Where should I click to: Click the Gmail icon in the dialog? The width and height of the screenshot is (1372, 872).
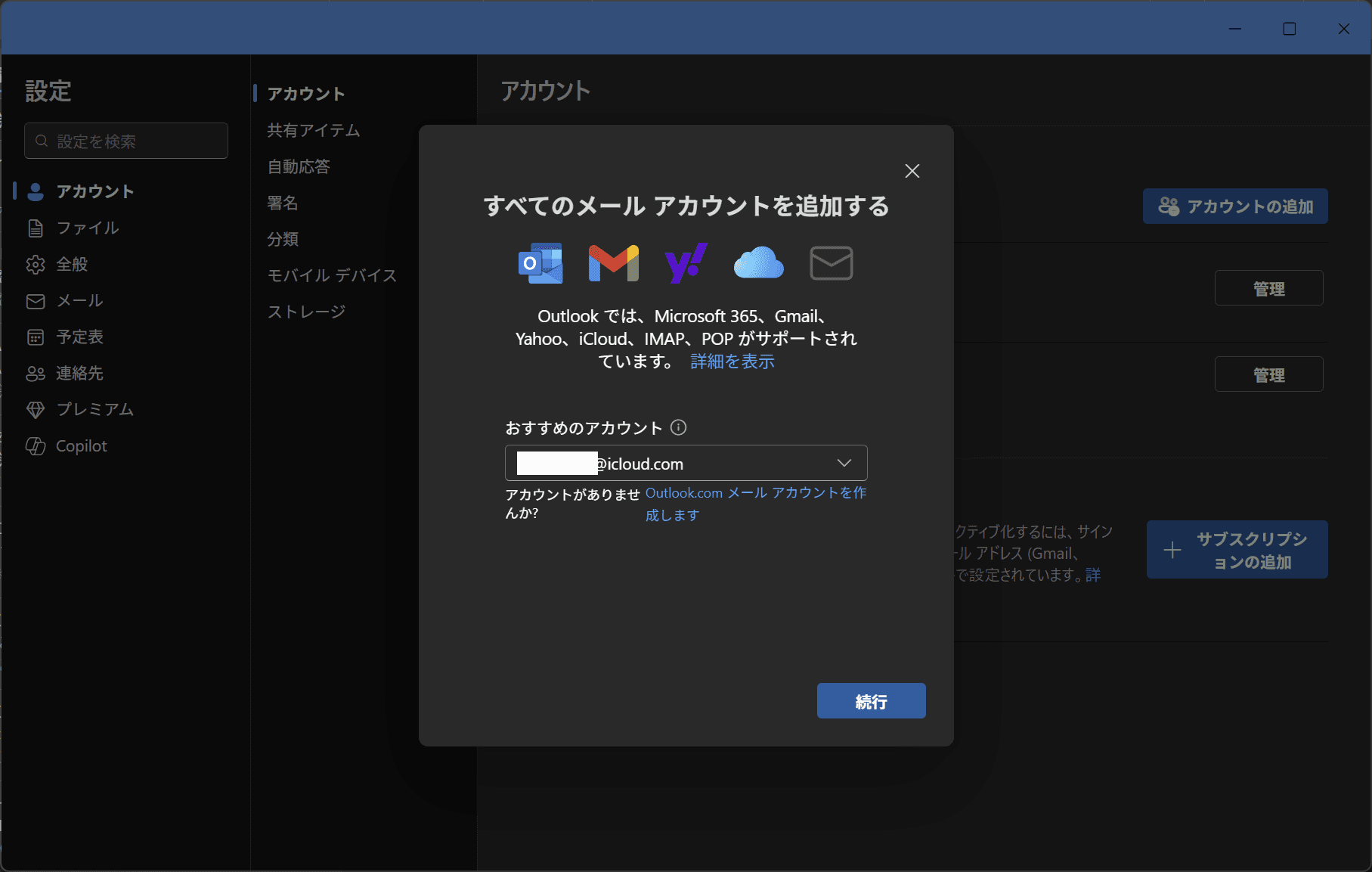(613, 263)
